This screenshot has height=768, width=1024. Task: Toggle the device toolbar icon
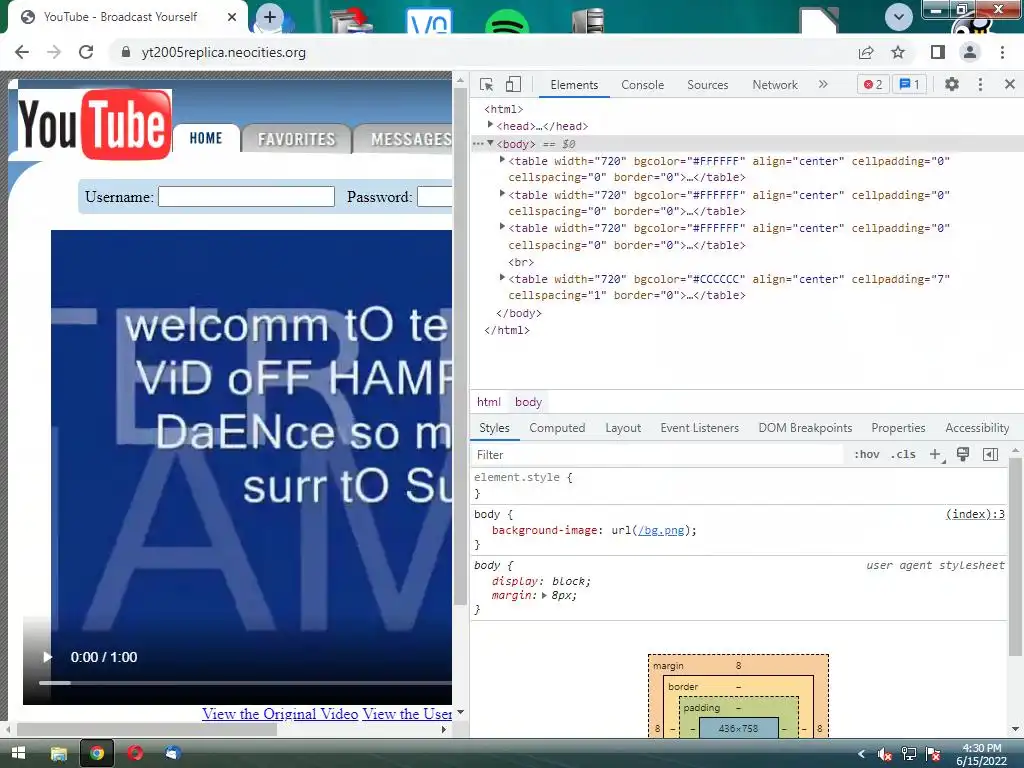513,85
